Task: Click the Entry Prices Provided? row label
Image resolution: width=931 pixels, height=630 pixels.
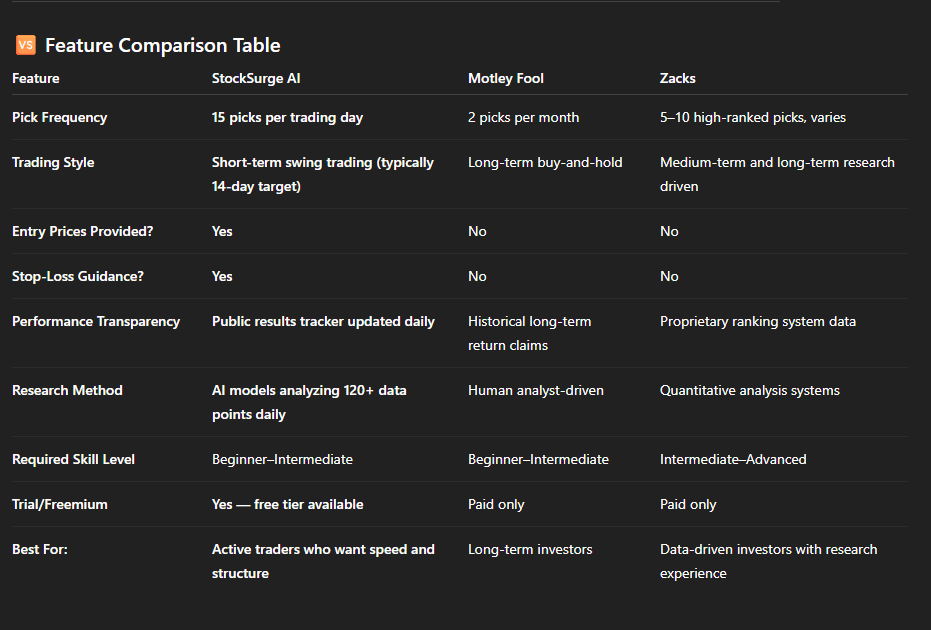Action: 82,231
